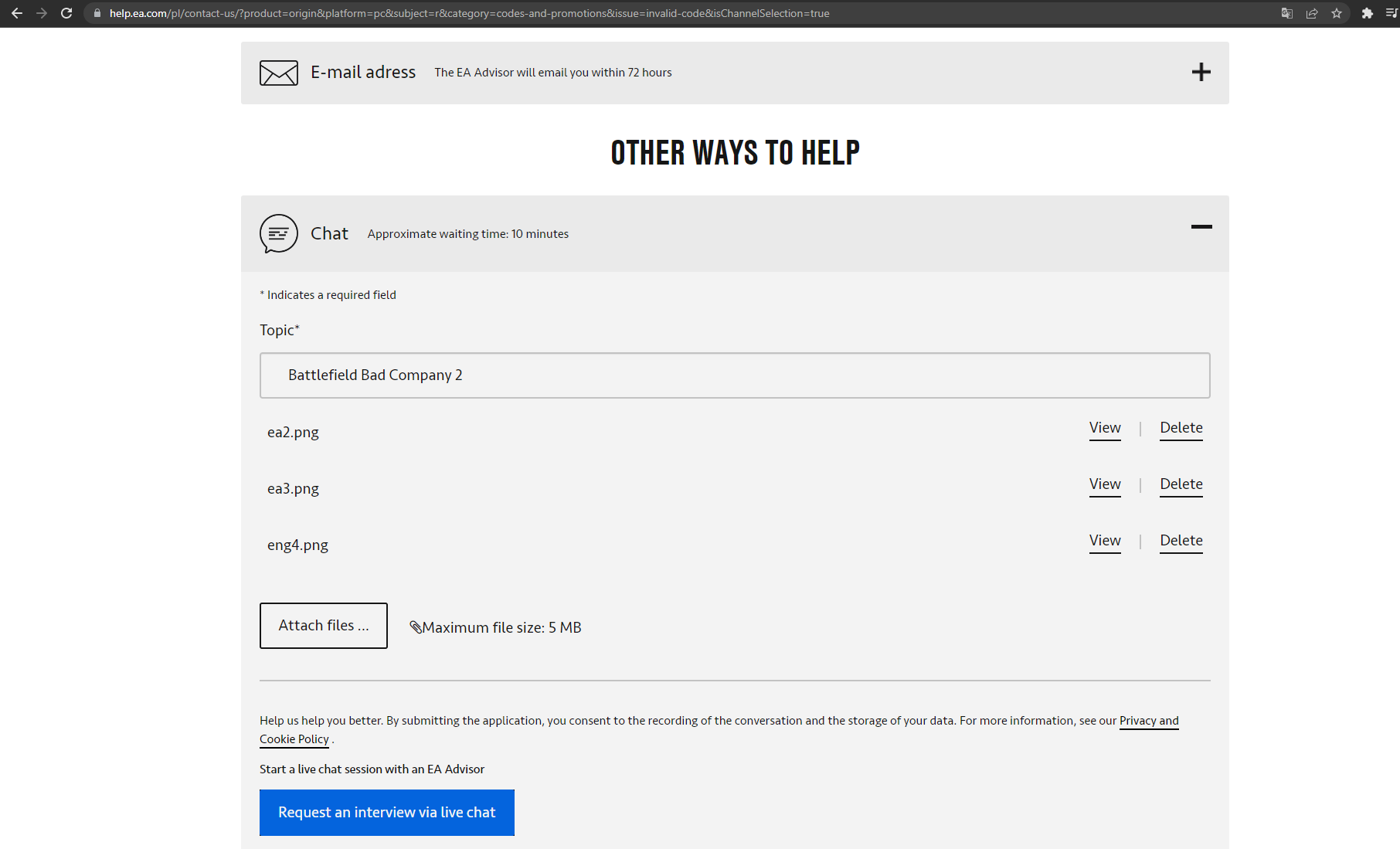Click the browser address bar URL
Viewport: 1400px width, 849px height.
(469, 13)
